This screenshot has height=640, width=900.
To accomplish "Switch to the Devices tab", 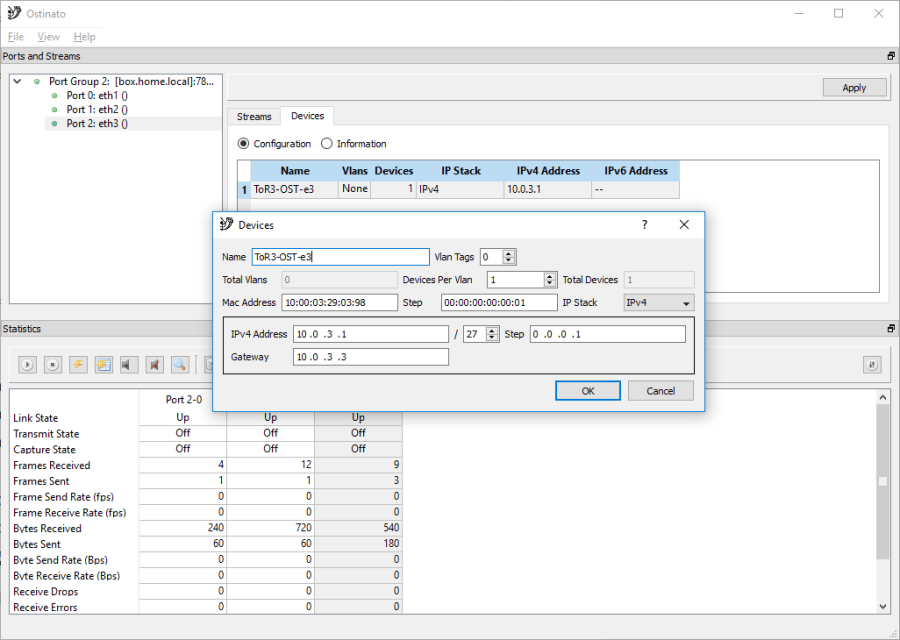I will [x=307, y=116].
